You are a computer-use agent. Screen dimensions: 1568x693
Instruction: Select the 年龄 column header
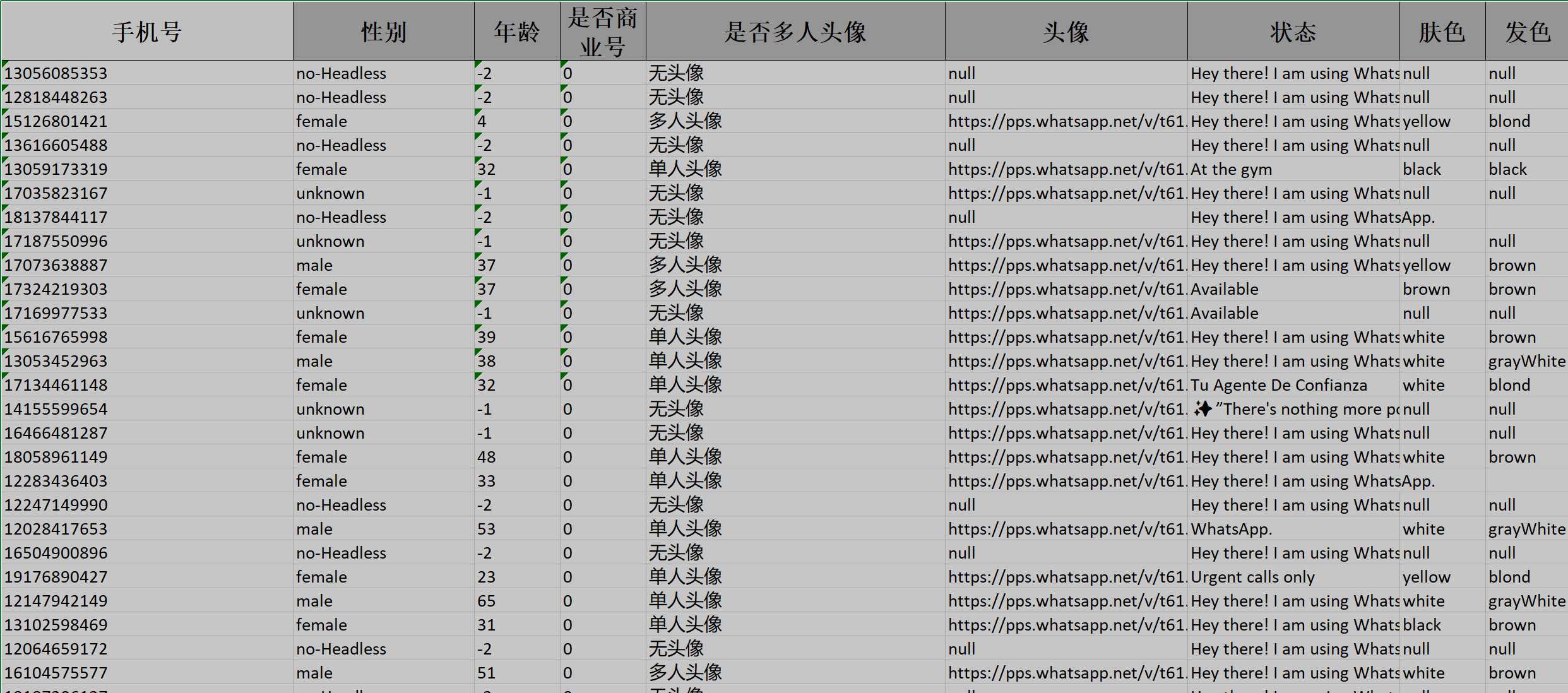[517, 32]
